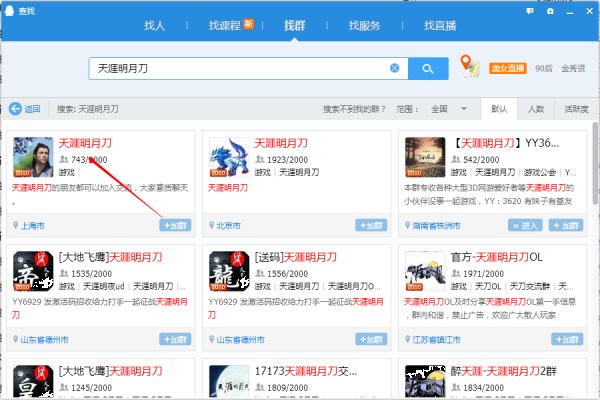The width and height of the screenshot is (600, 400).
Task: Join the 官方-天涯明月刀OL group
Action: (567, 340)
